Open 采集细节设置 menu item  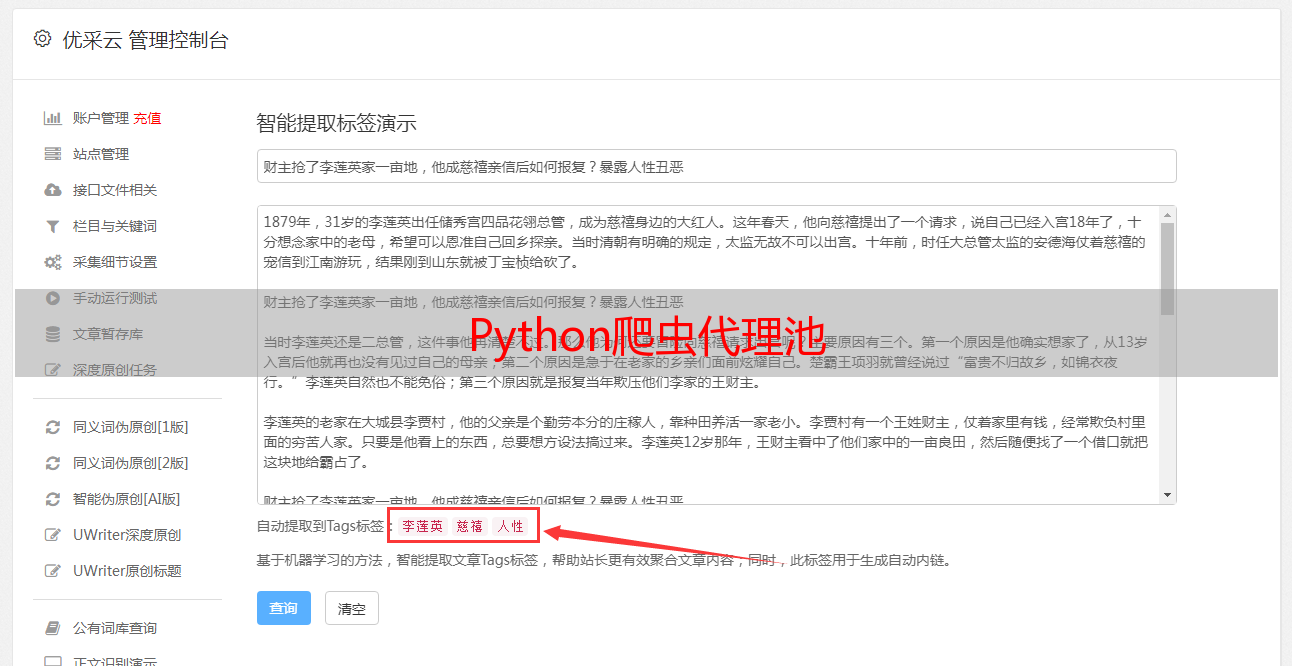coord(115,262)
